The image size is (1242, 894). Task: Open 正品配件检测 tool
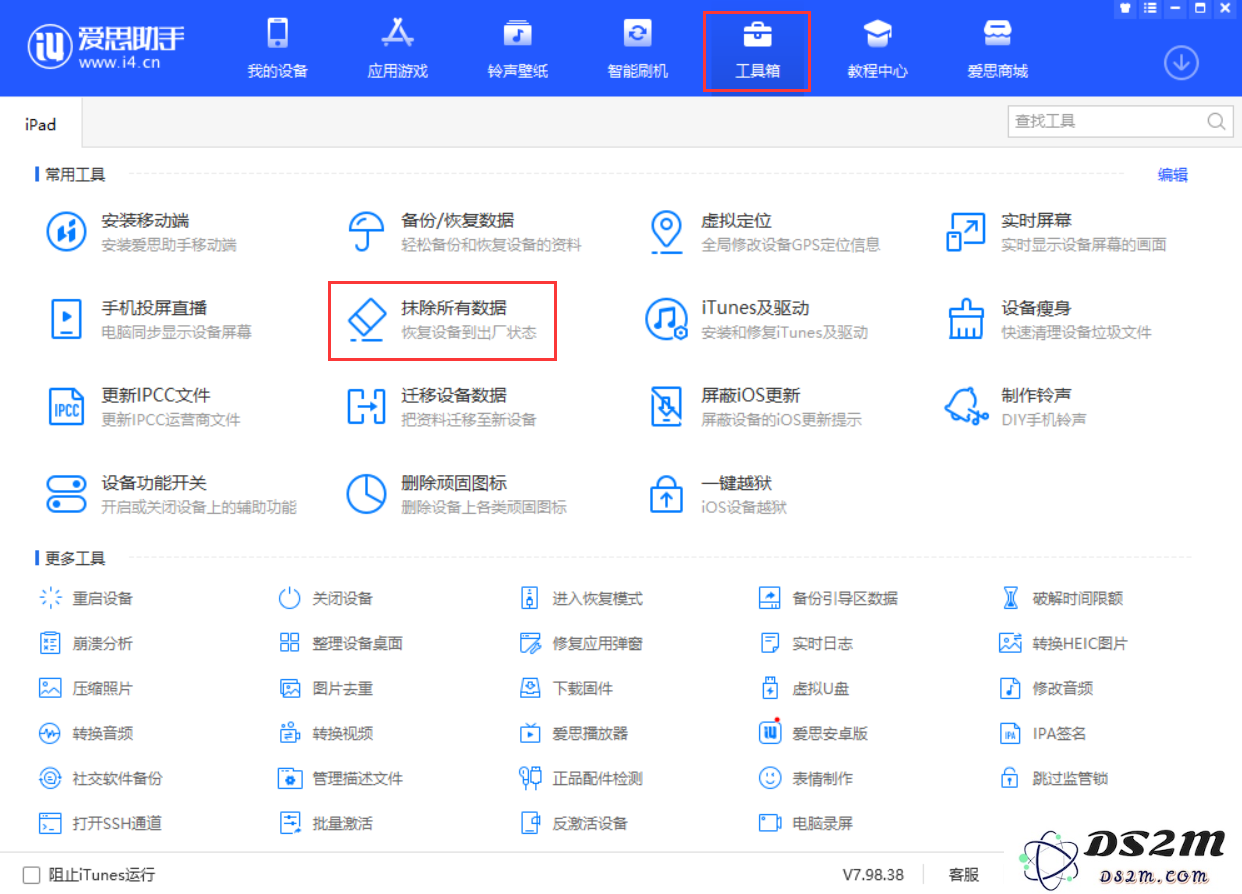[581, 778]
